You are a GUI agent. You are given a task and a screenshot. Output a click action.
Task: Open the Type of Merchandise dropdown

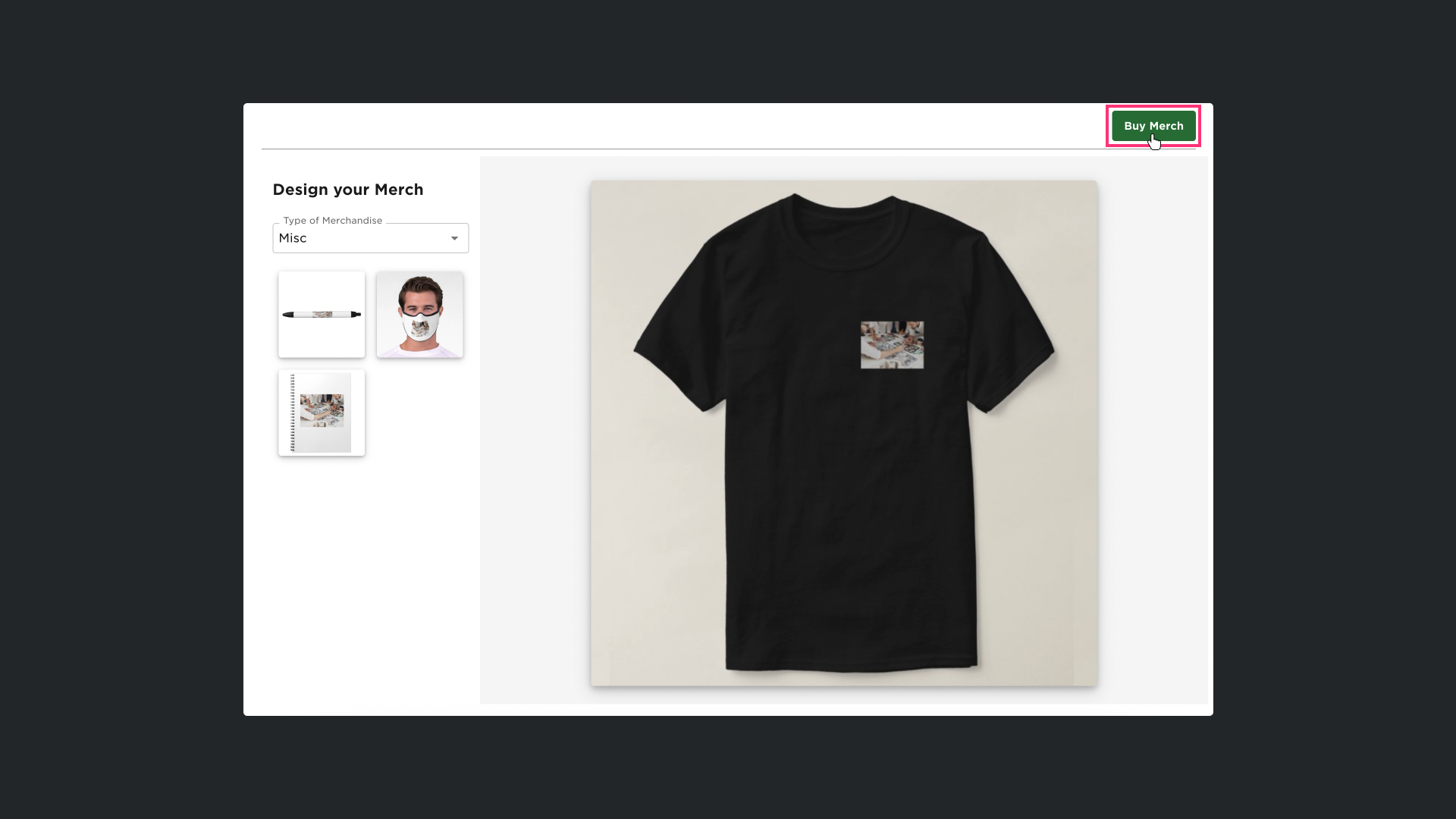click(x=370, y=238)
